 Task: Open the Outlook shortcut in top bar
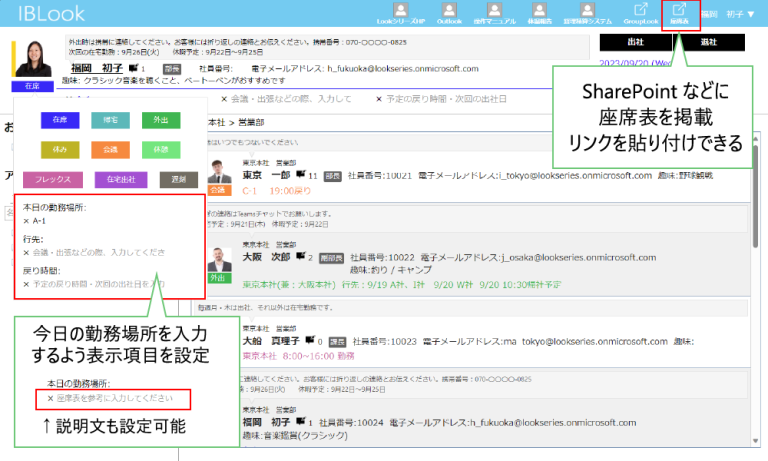pyautogui.click(x=449, y=13)
